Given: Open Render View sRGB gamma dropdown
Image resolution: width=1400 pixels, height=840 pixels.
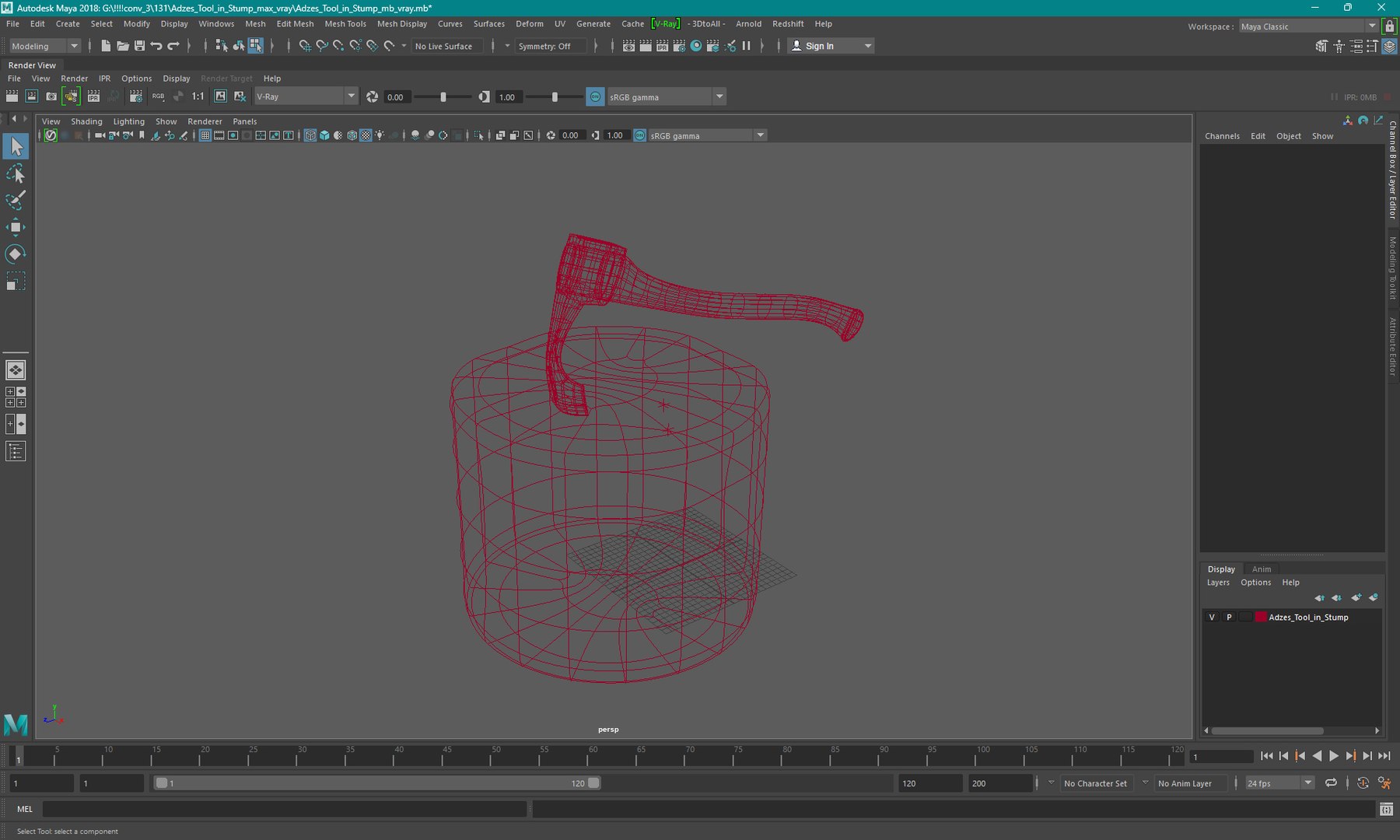Looking at the screenshot, I should (666, 96).
